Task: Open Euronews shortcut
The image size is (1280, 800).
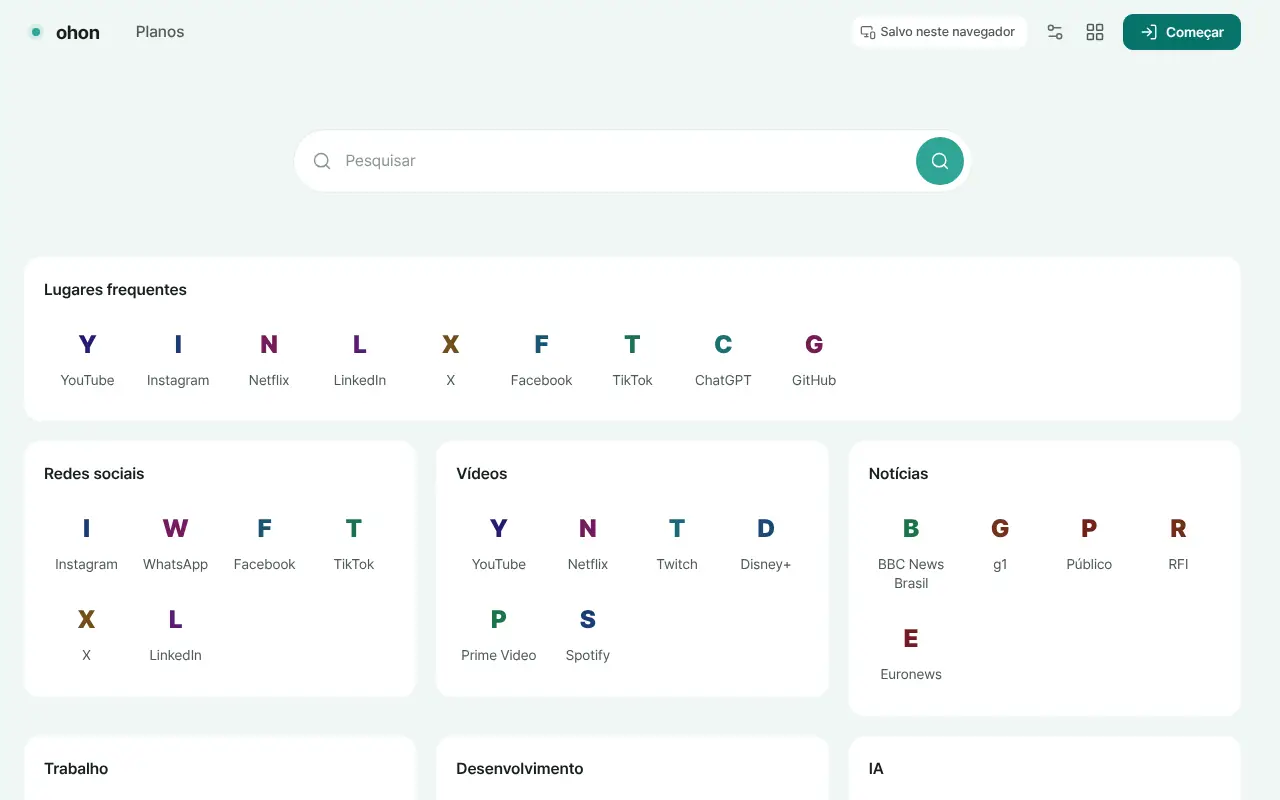Action: (x=911, y=654)
